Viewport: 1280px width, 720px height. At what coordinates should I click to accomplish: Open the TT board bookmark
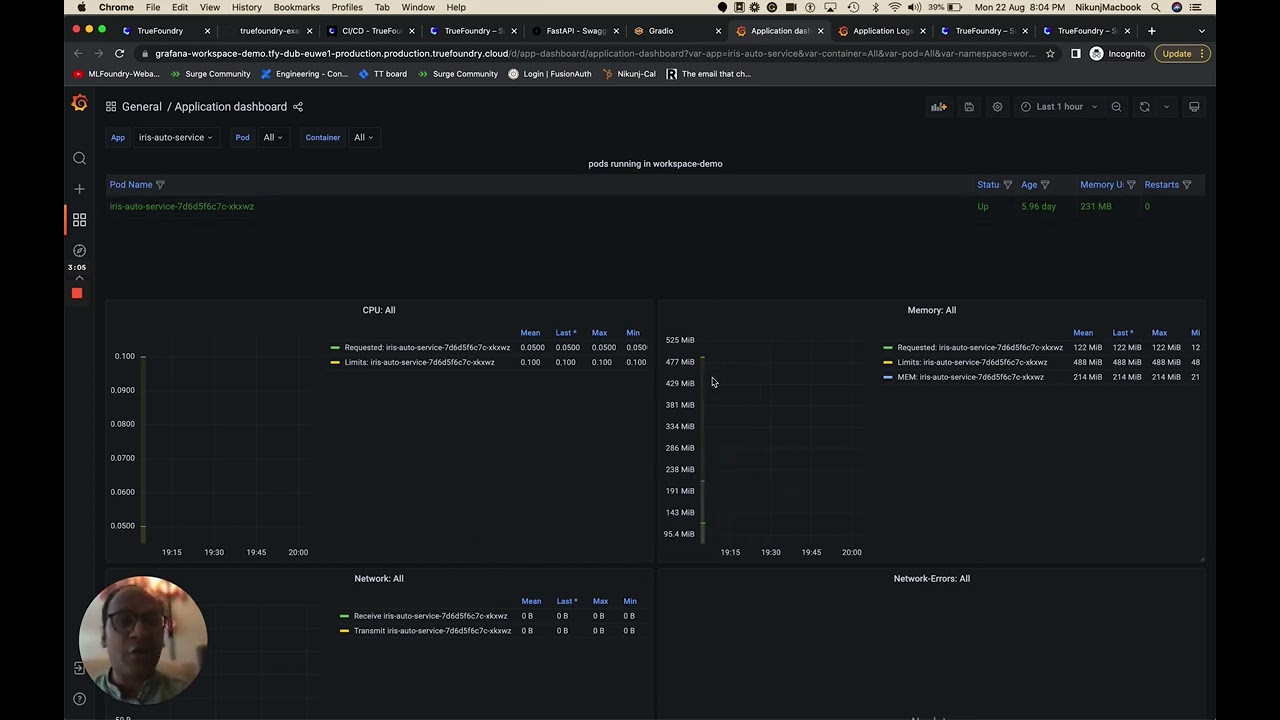383,74
